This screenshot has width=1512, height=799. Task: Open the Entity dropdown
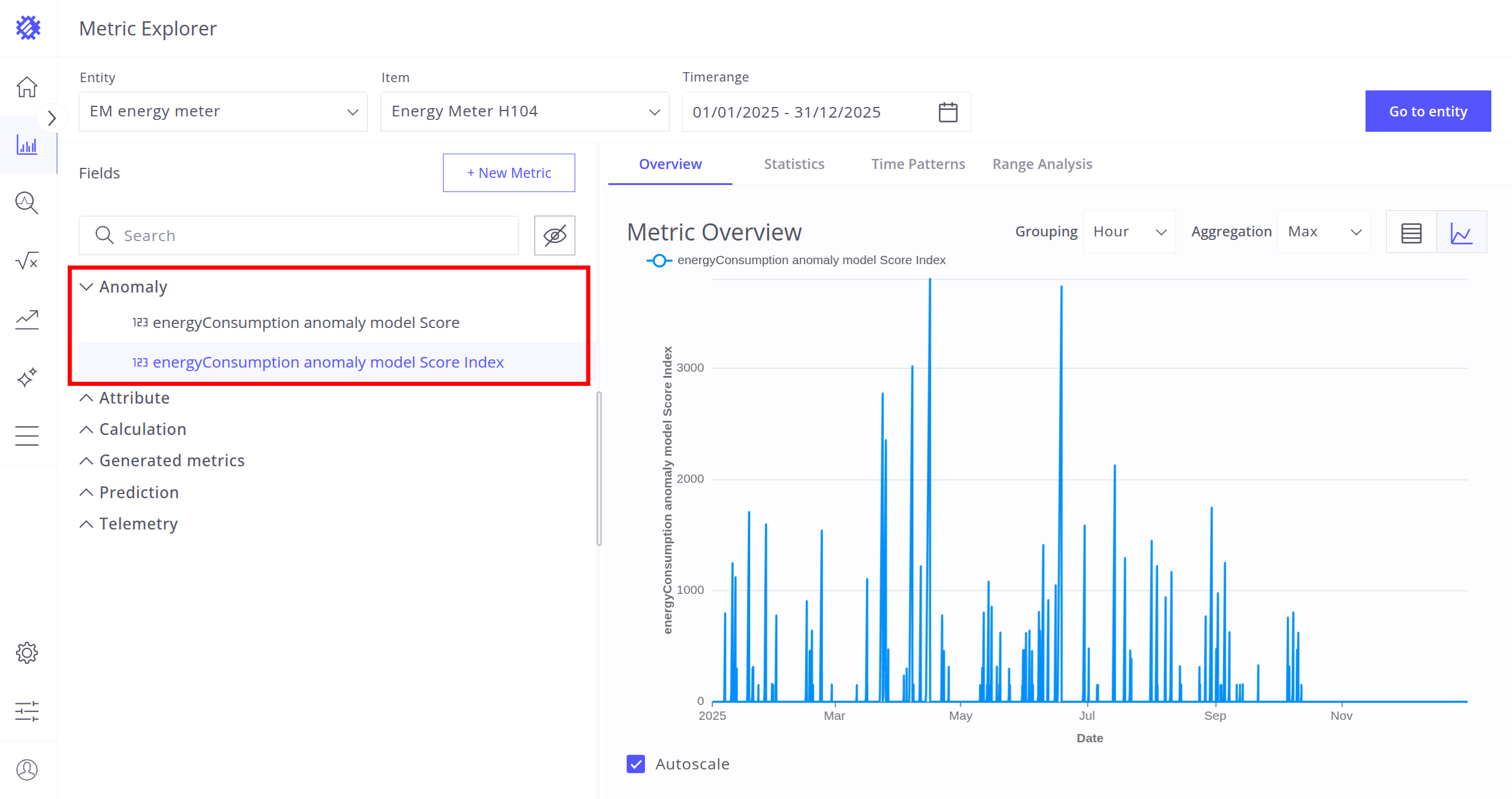pos(223,112)
